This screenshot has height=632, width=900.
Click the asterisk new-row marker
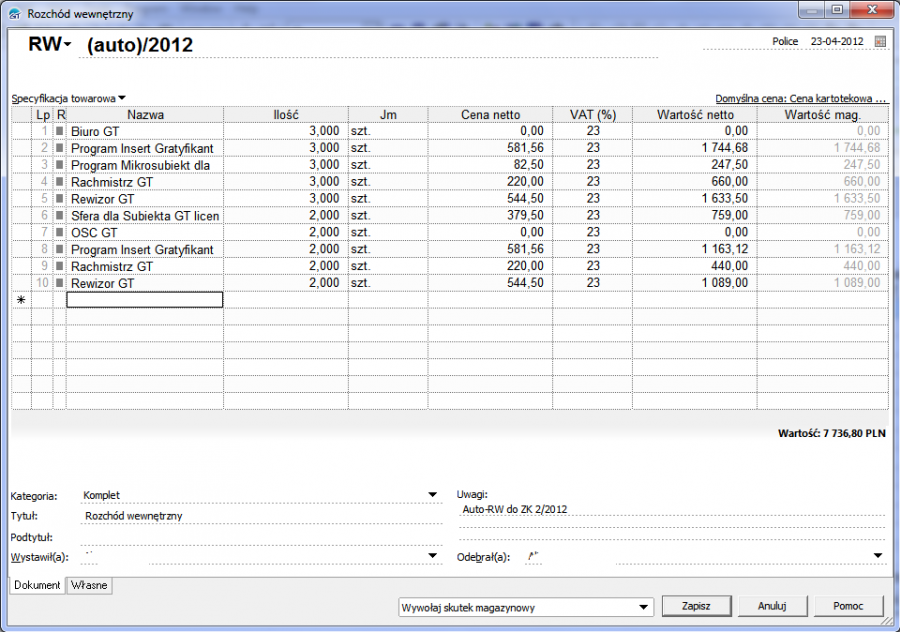coord(21,300)
